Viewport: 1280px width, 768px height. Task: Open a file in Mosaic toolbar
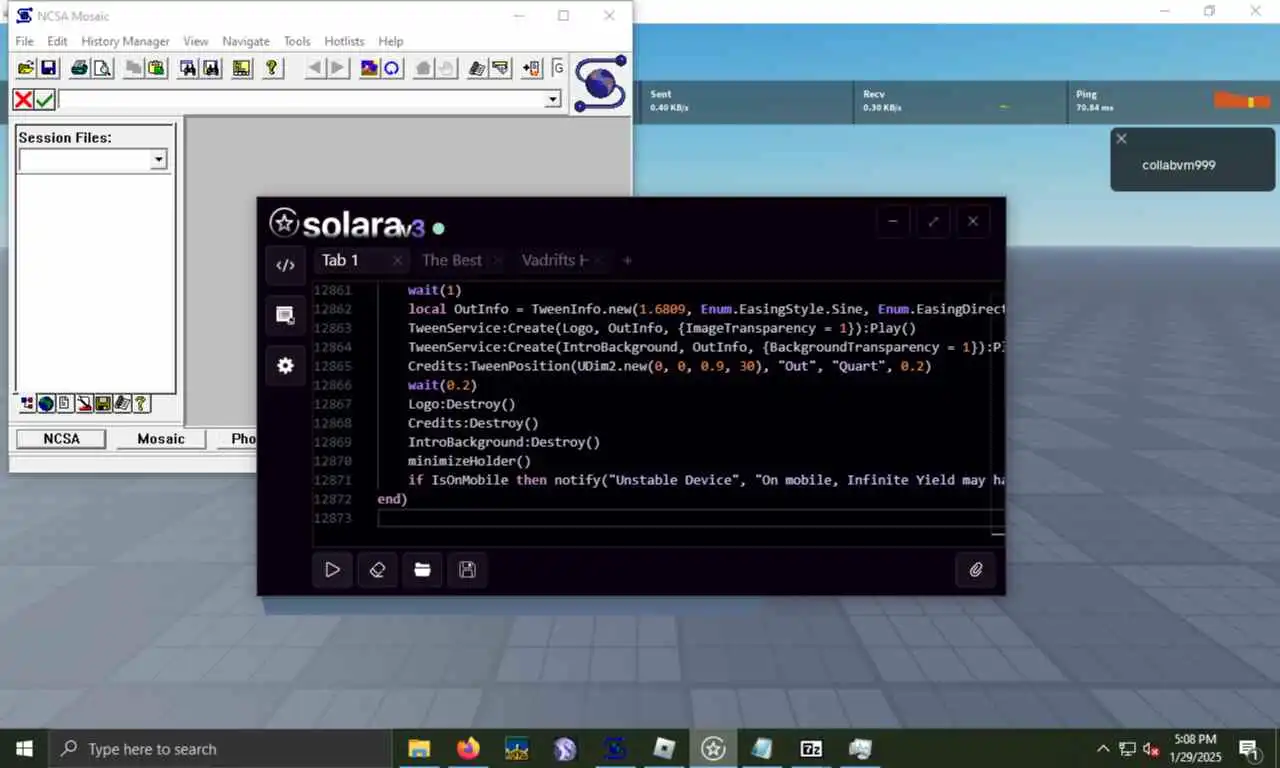pos(26,68)
